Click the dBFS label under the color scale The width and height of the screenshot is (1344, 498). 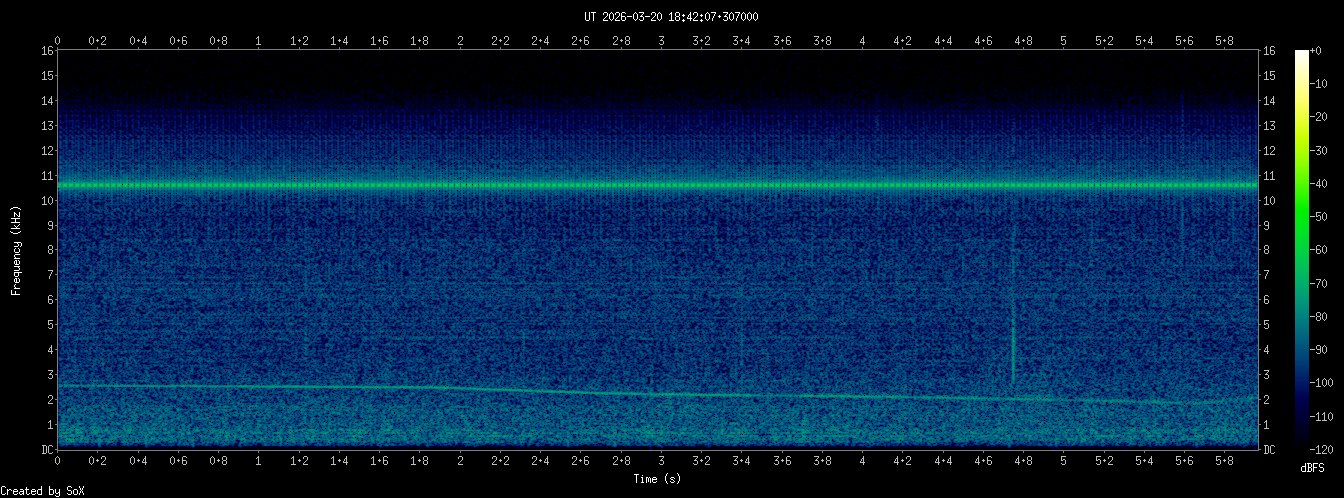tap(1315, 467)
